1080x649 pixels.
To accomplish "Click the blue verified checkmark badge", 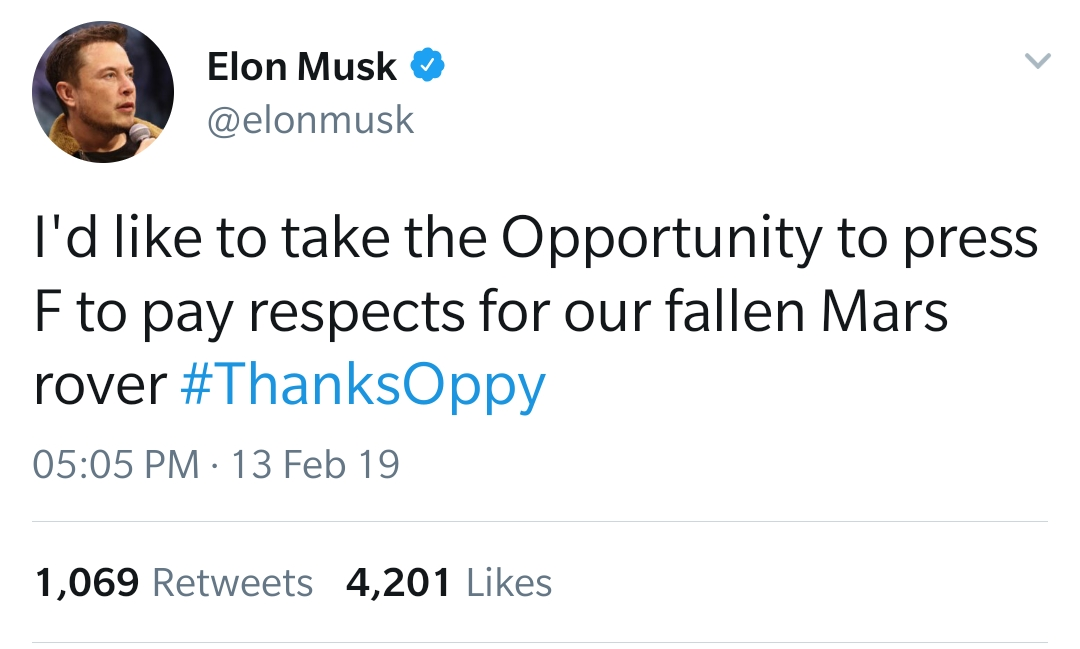I will [x=428, y=67].
